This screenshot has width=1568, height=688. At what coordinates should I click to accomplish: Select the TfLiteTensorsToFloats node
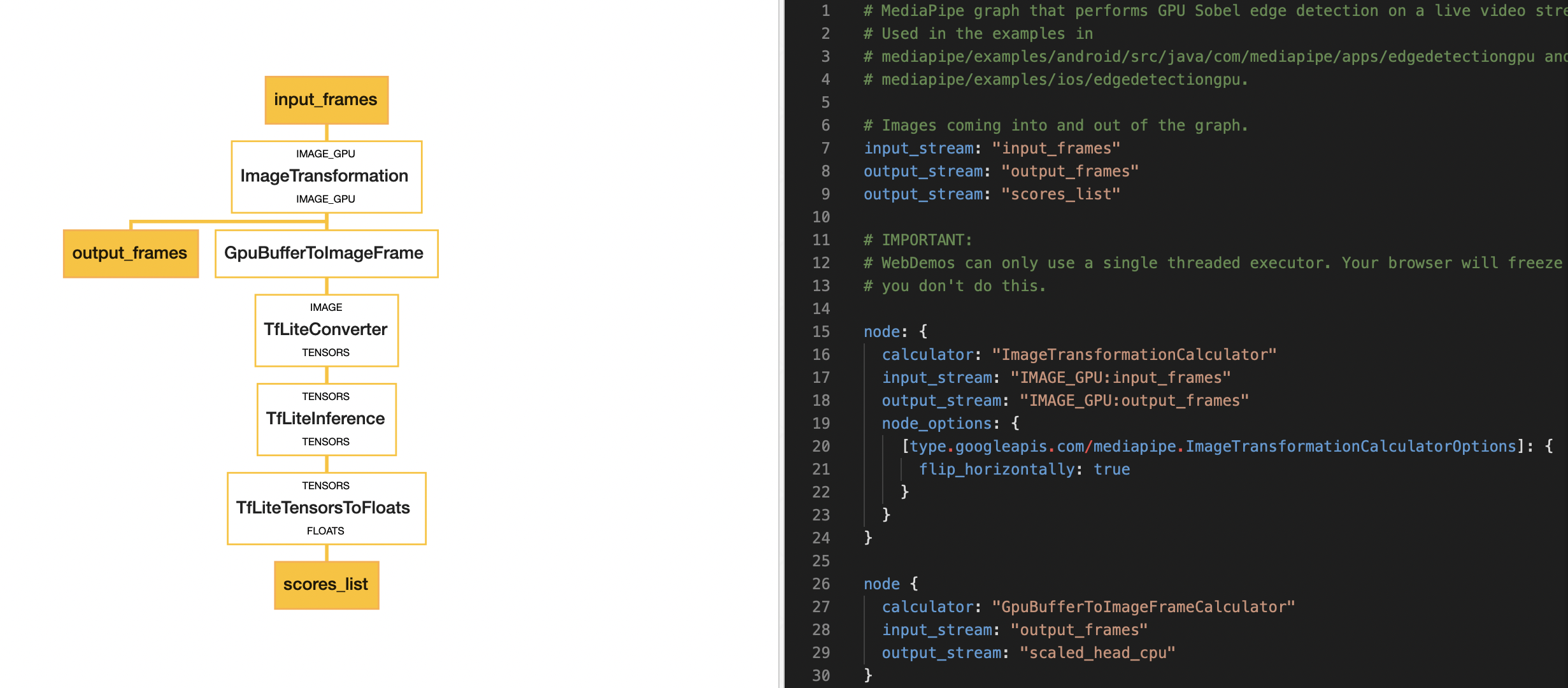(326, 508)
